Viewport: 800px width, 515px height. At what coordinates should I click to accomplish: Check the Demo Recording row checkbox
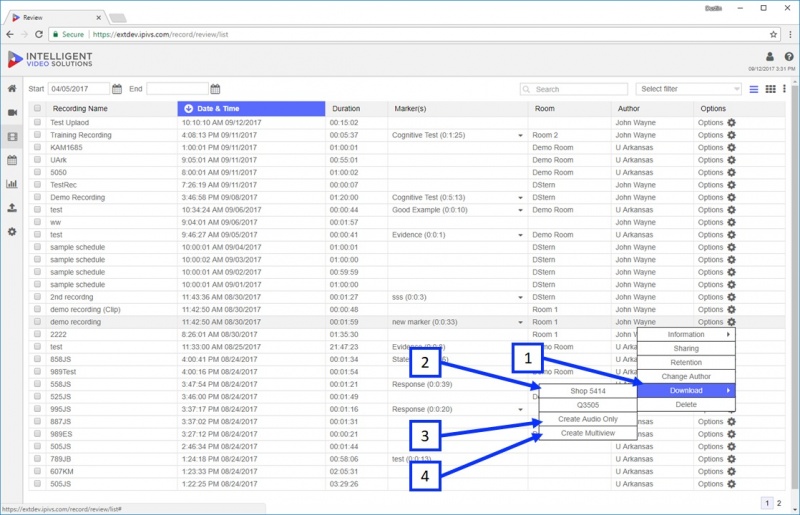37,197
